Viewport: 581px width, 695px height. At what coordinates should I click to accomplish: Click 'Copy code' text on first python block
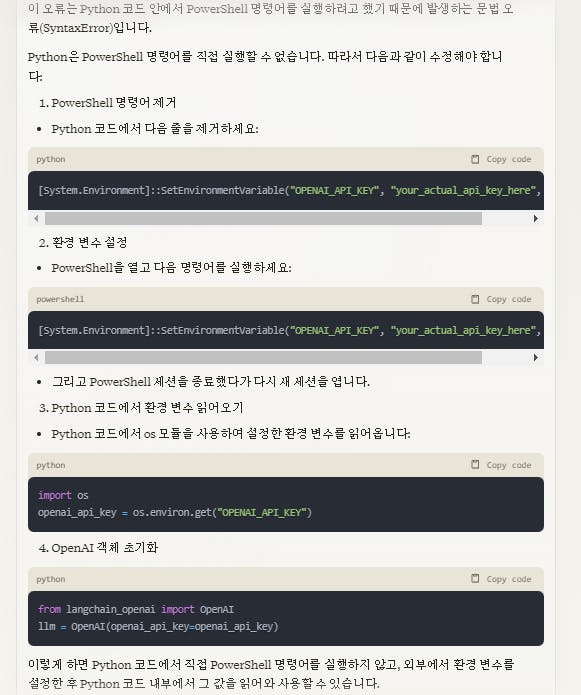coord(509,159)
